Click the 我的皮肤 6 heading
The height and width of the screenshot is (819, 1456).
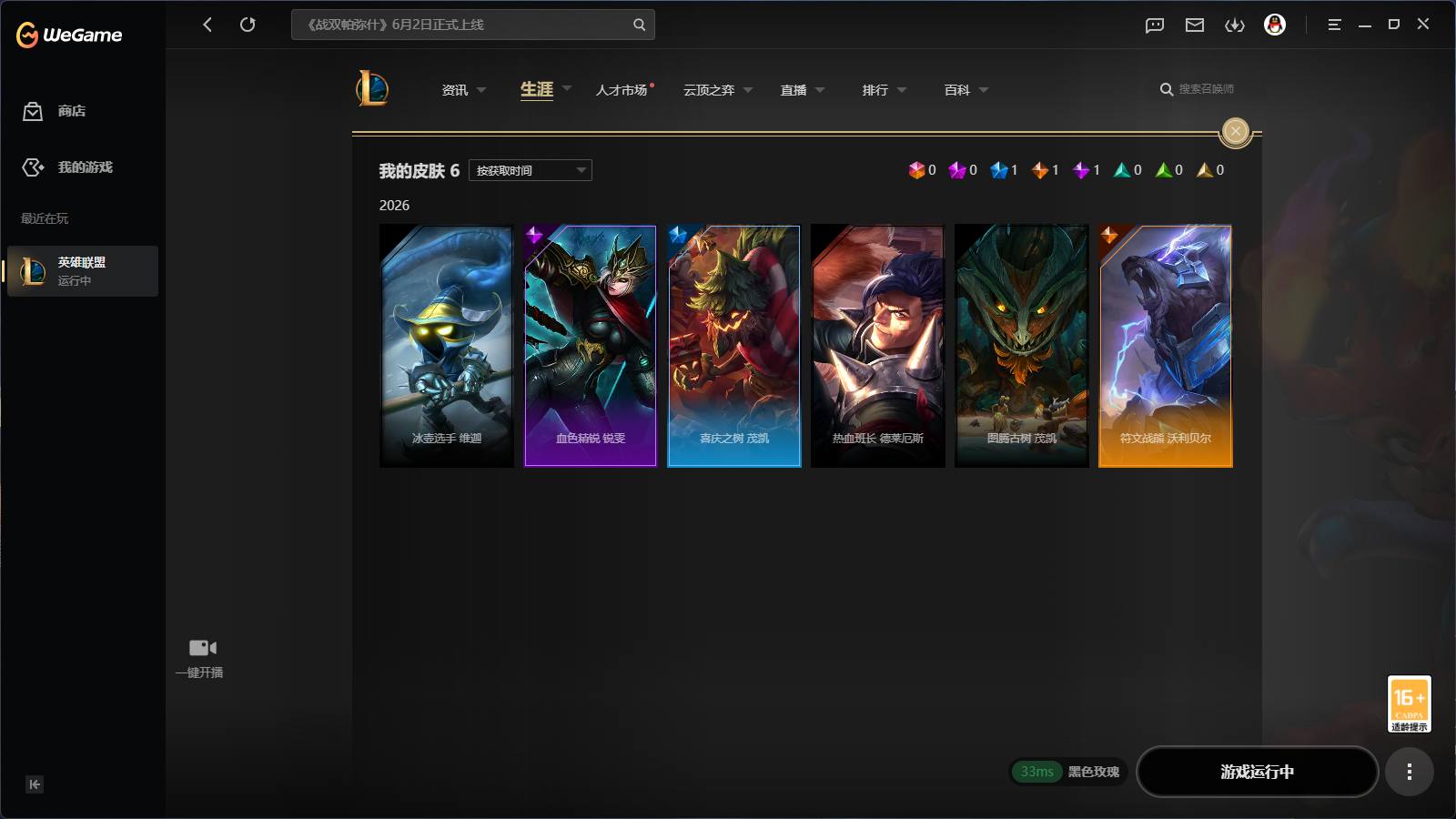coord(420,171)
